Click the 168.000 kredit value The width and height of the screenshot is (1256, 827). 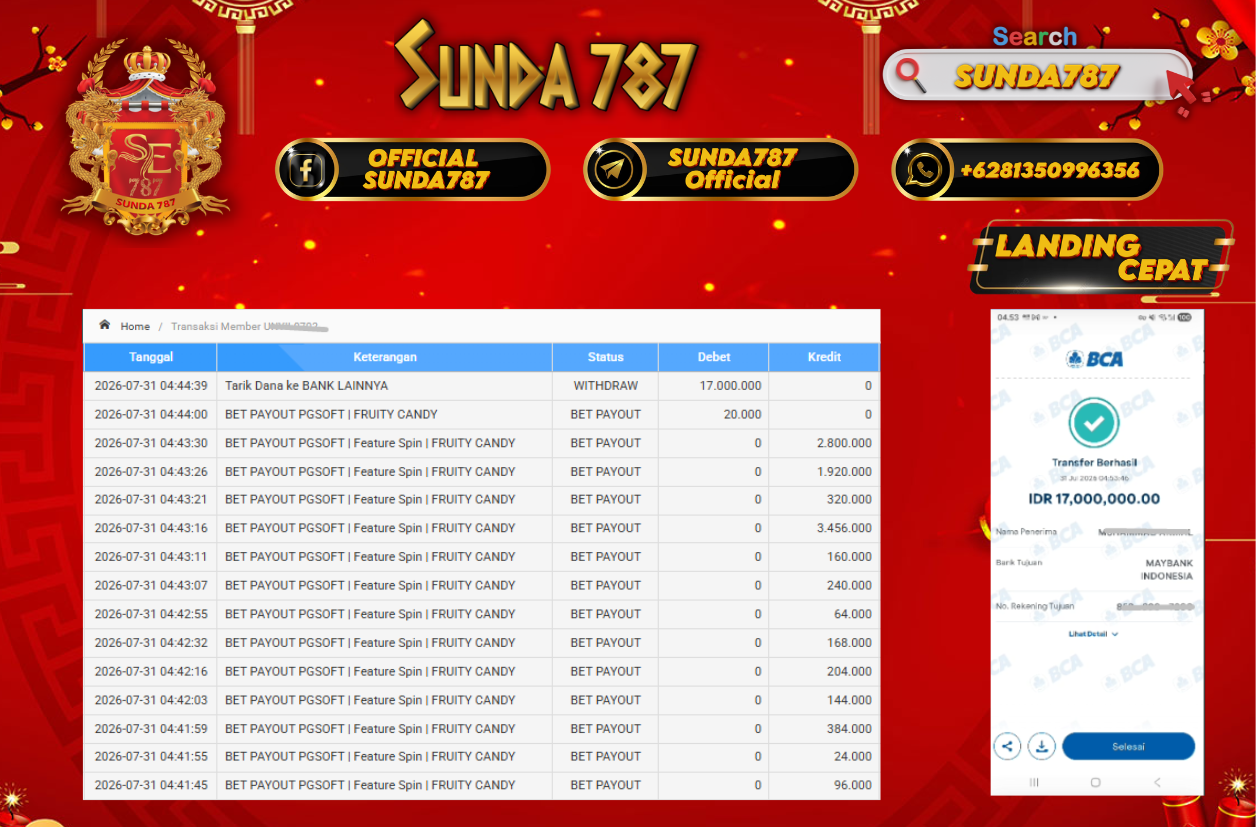click(x=850, y=643)
